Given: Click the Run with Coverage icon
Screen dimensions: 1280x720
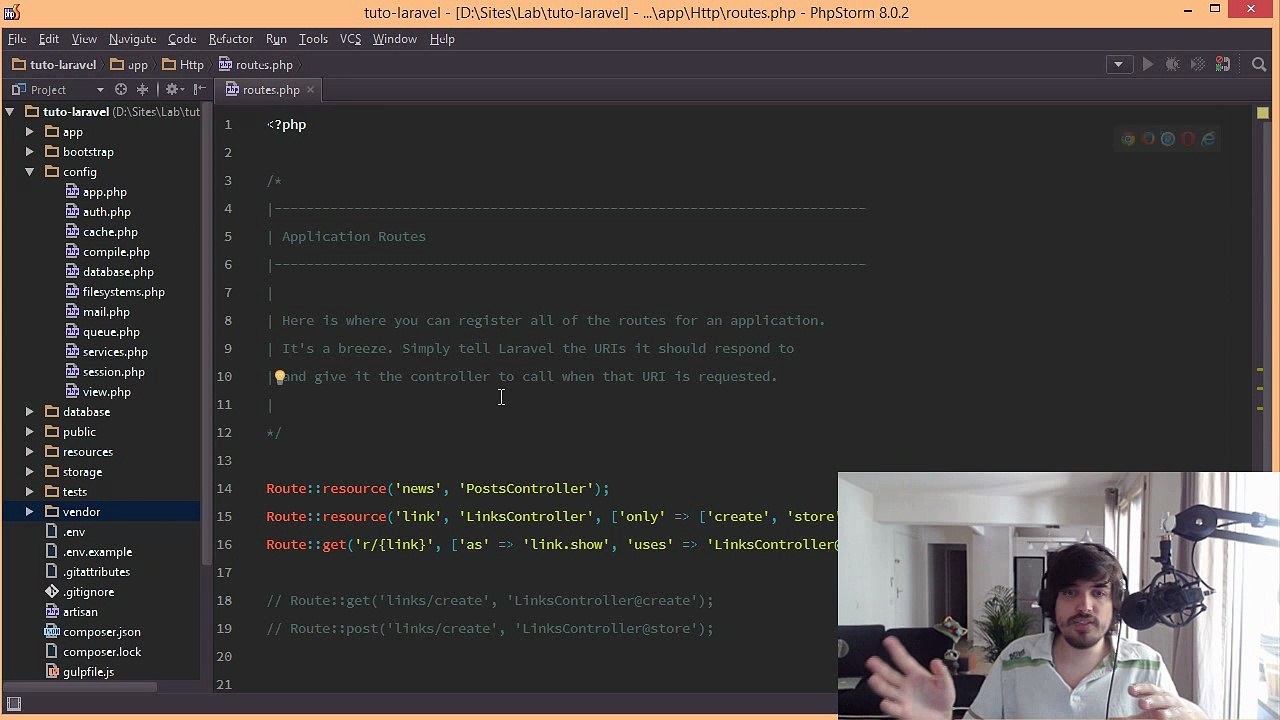Looking at the screenshot, I should tap(1198, 64).
